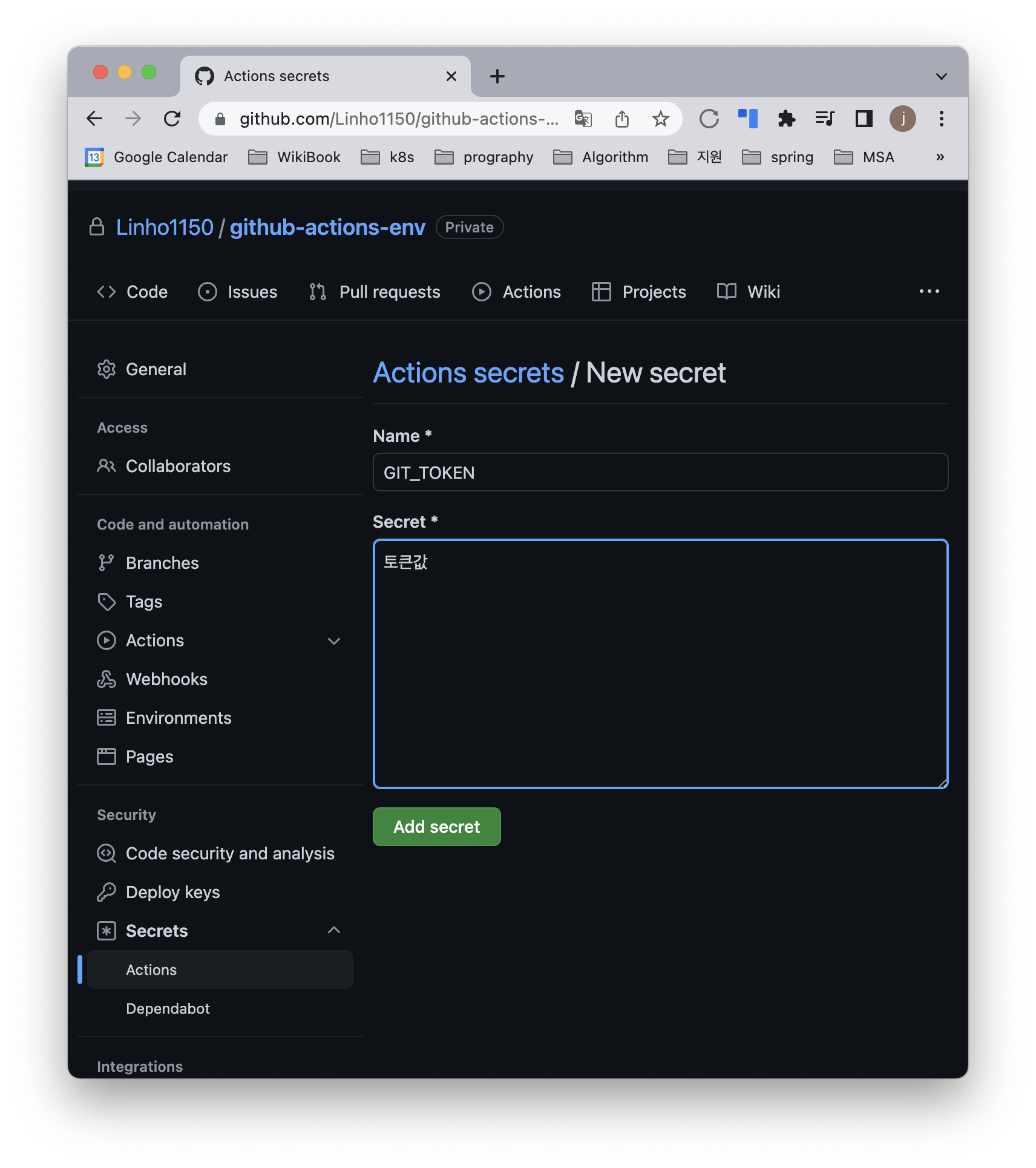The image size is (1036, 1168).
Task: Select the Tags settings icon
Action: coord(107,602)
